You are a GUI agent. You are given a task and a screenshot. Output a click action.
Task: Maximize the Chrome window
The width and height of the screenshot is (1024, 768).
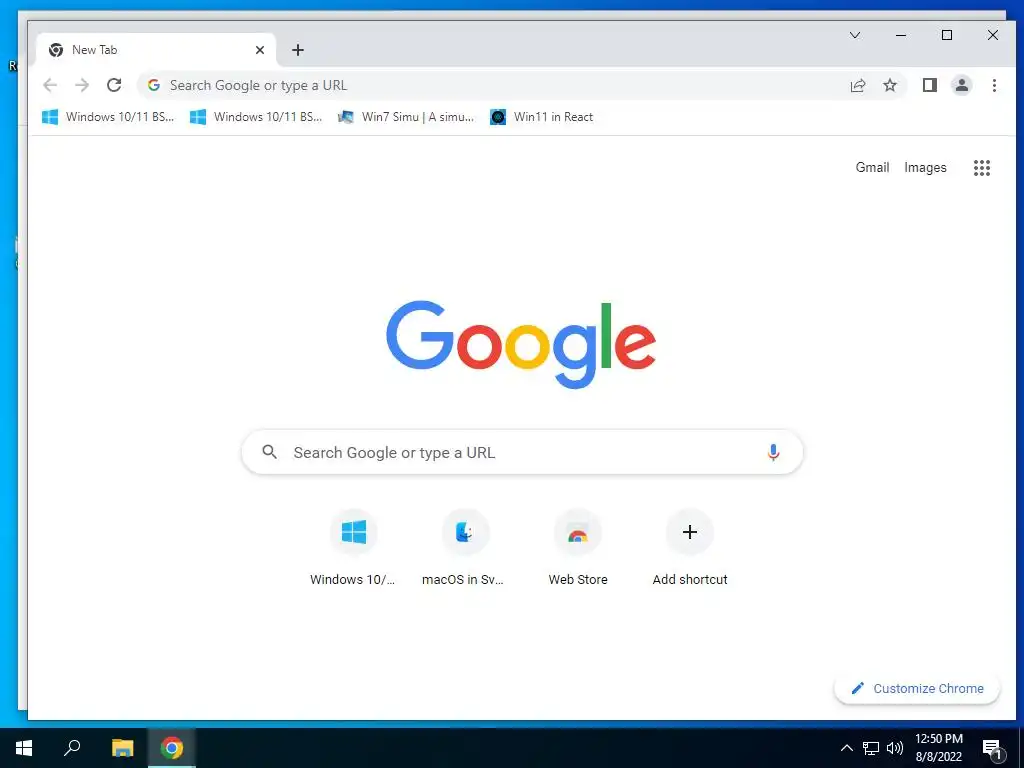(947, 35)
